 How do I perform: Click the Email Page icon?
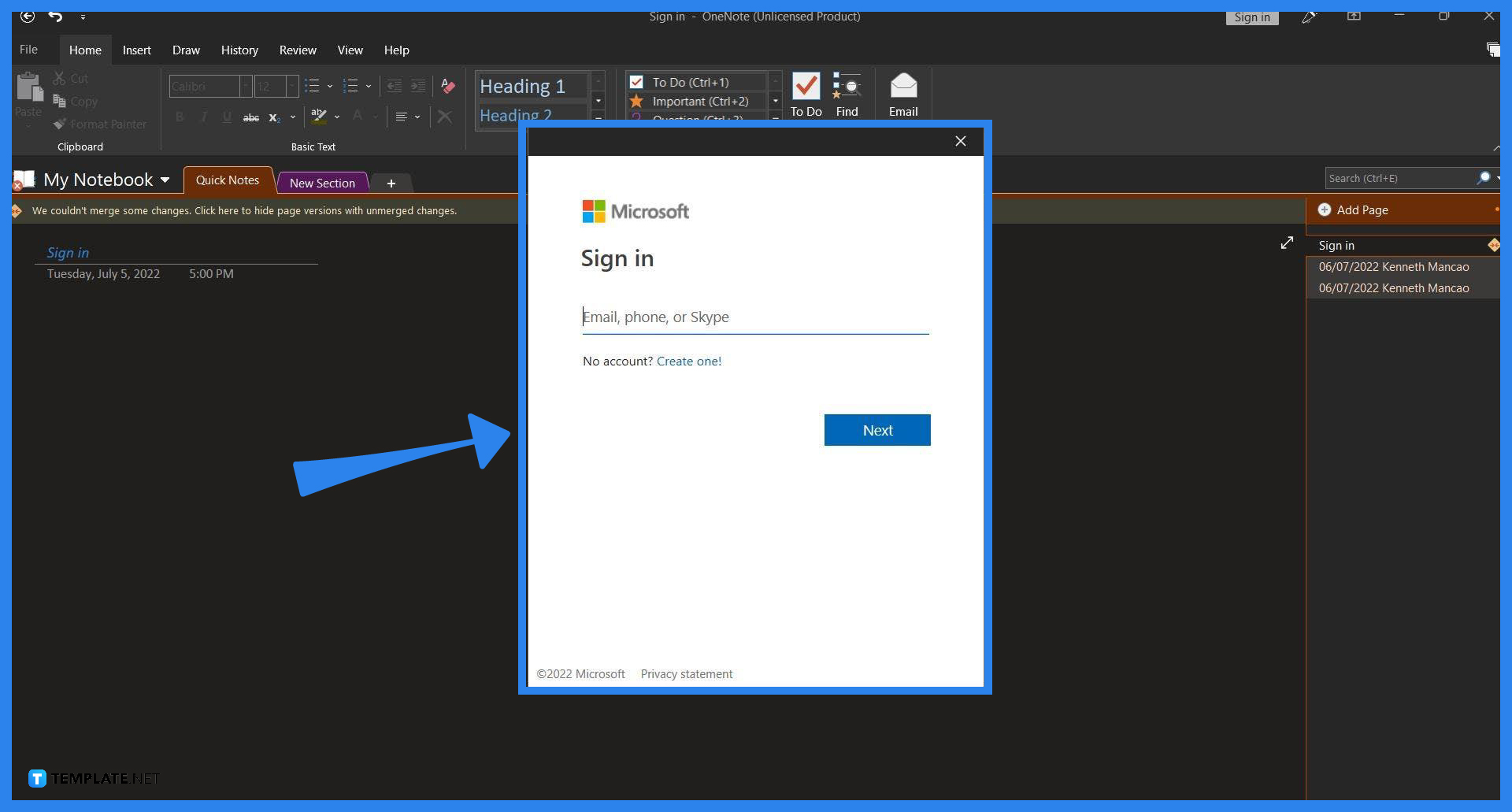tap(902, 93)
